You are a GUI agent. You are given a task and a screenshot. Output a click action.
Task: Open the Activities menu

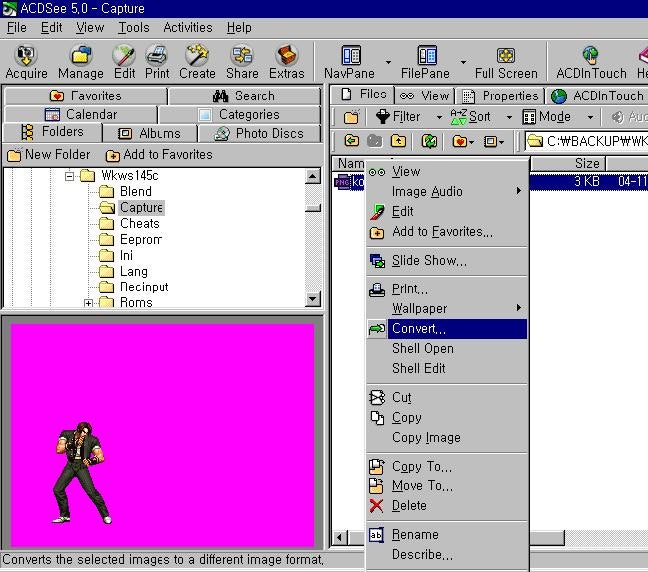[188, 28]
